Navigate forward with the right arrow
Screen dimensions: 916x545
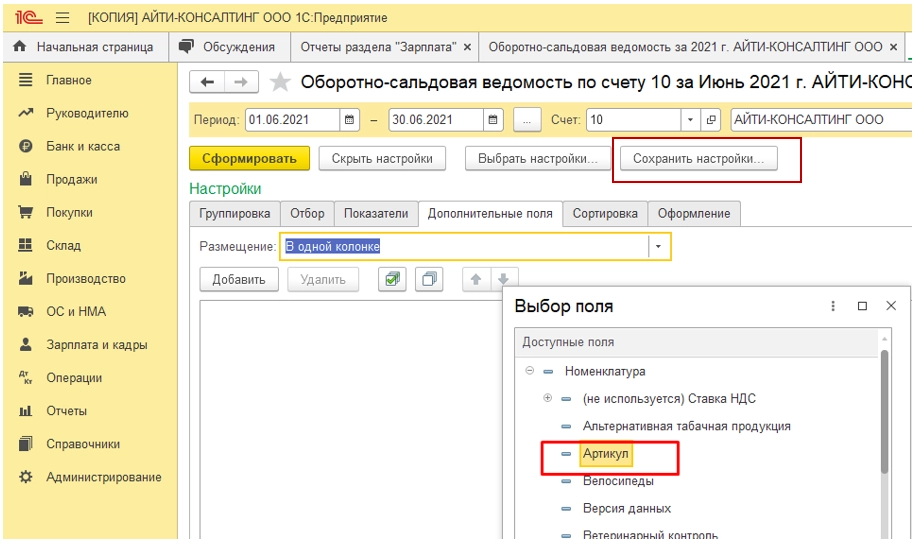[x=241, y=82]
